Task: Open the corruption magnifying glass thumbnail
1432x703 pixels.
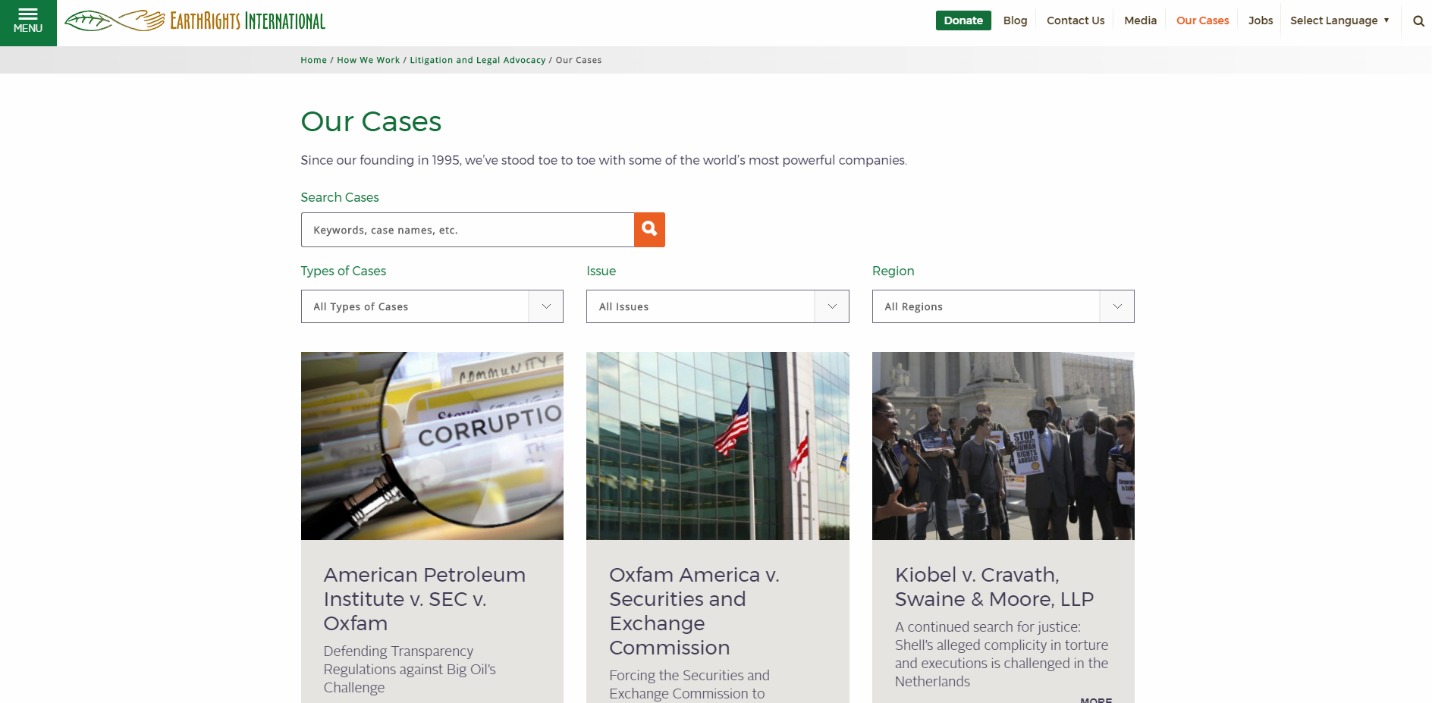Action: [x=432, y=446]
